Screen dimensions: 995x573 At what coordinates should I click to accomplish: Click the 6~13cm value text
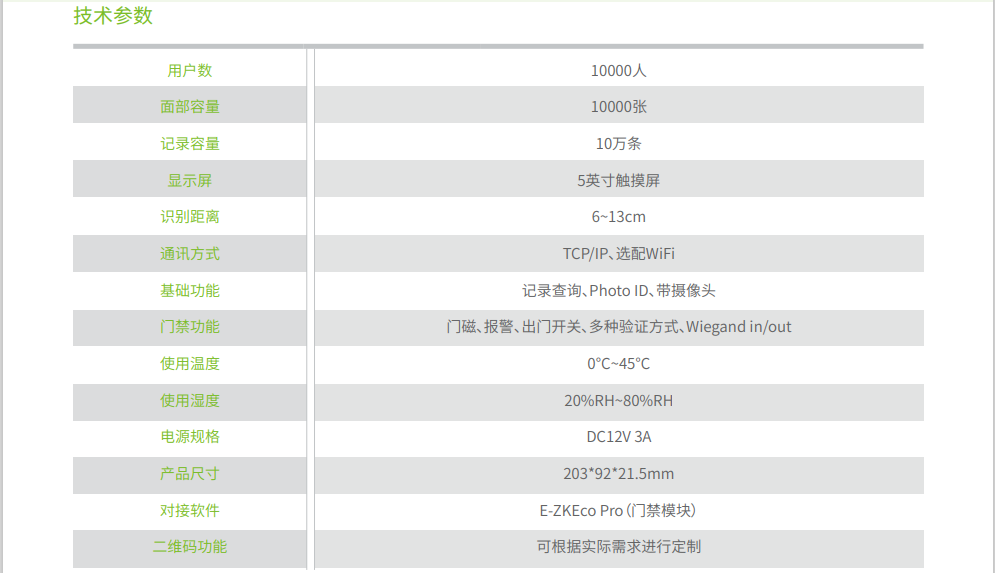(619, 216)
